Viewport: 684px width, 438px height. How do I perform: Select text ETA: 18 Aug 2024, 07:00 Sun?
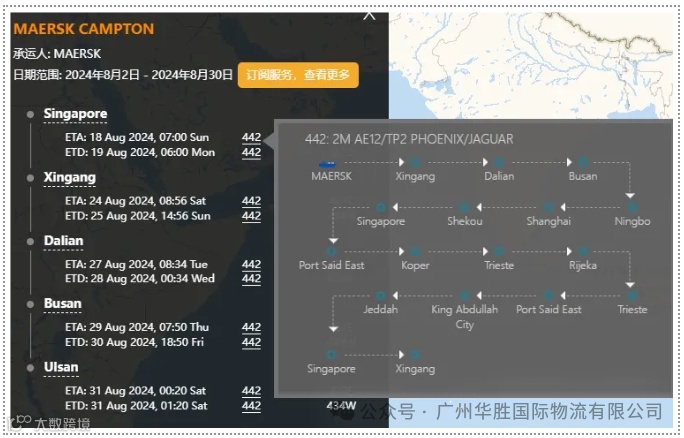[137, 137]
